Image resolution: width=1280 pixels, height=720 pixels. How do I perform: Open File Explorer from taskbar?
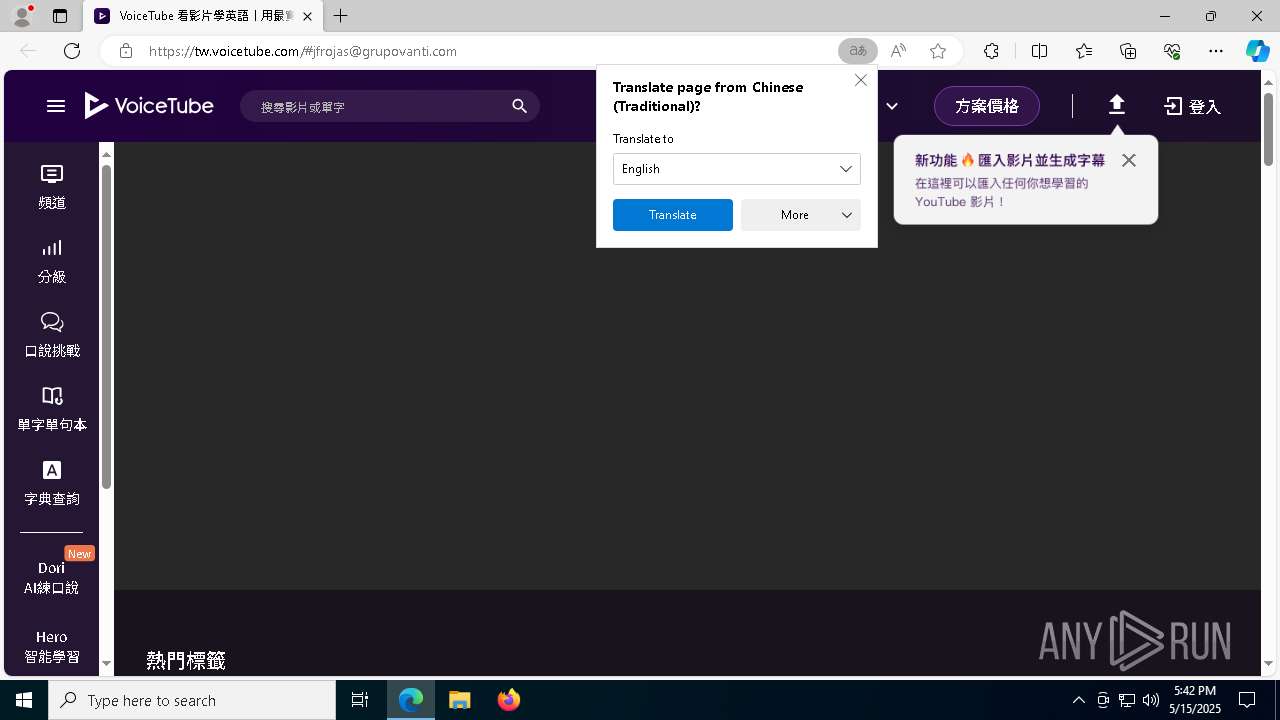[x=460, y=700]
